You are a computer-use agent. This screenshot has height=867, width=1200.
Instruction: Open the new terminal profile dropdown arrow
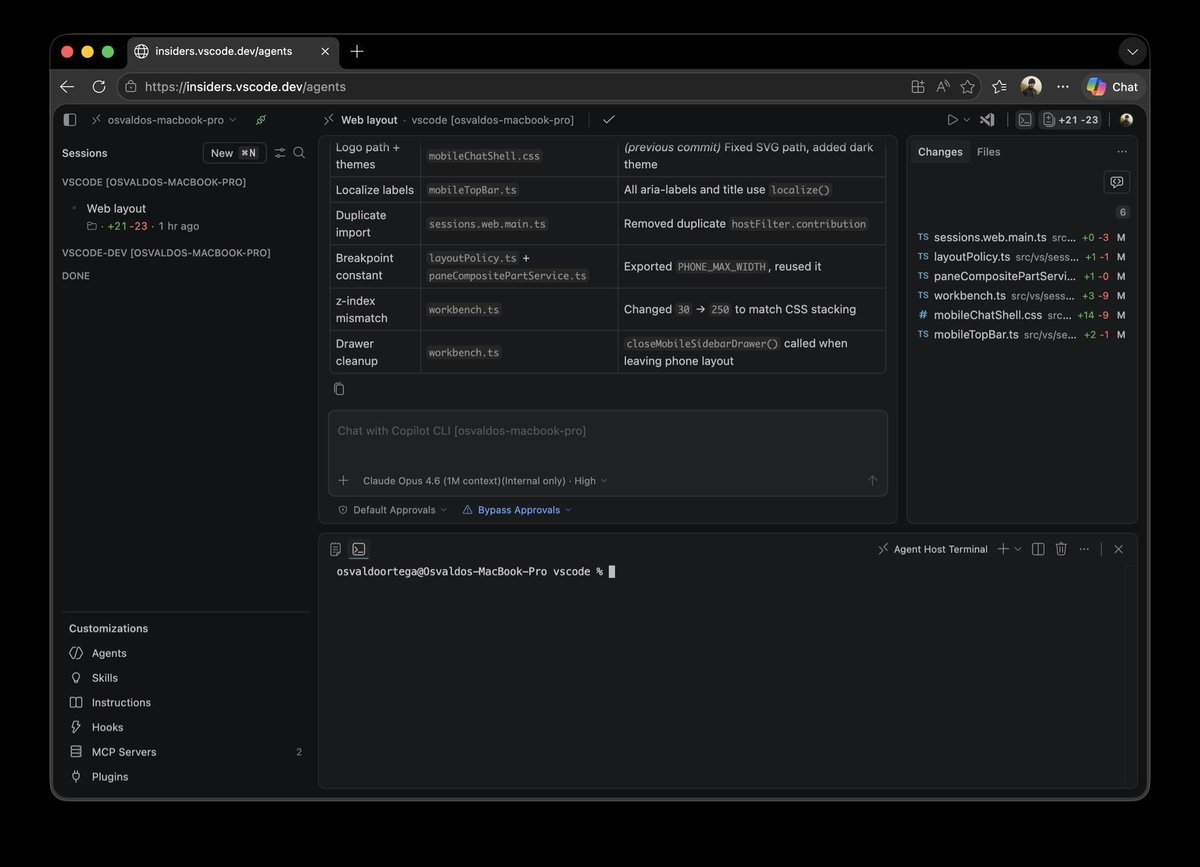[1018, 549]
